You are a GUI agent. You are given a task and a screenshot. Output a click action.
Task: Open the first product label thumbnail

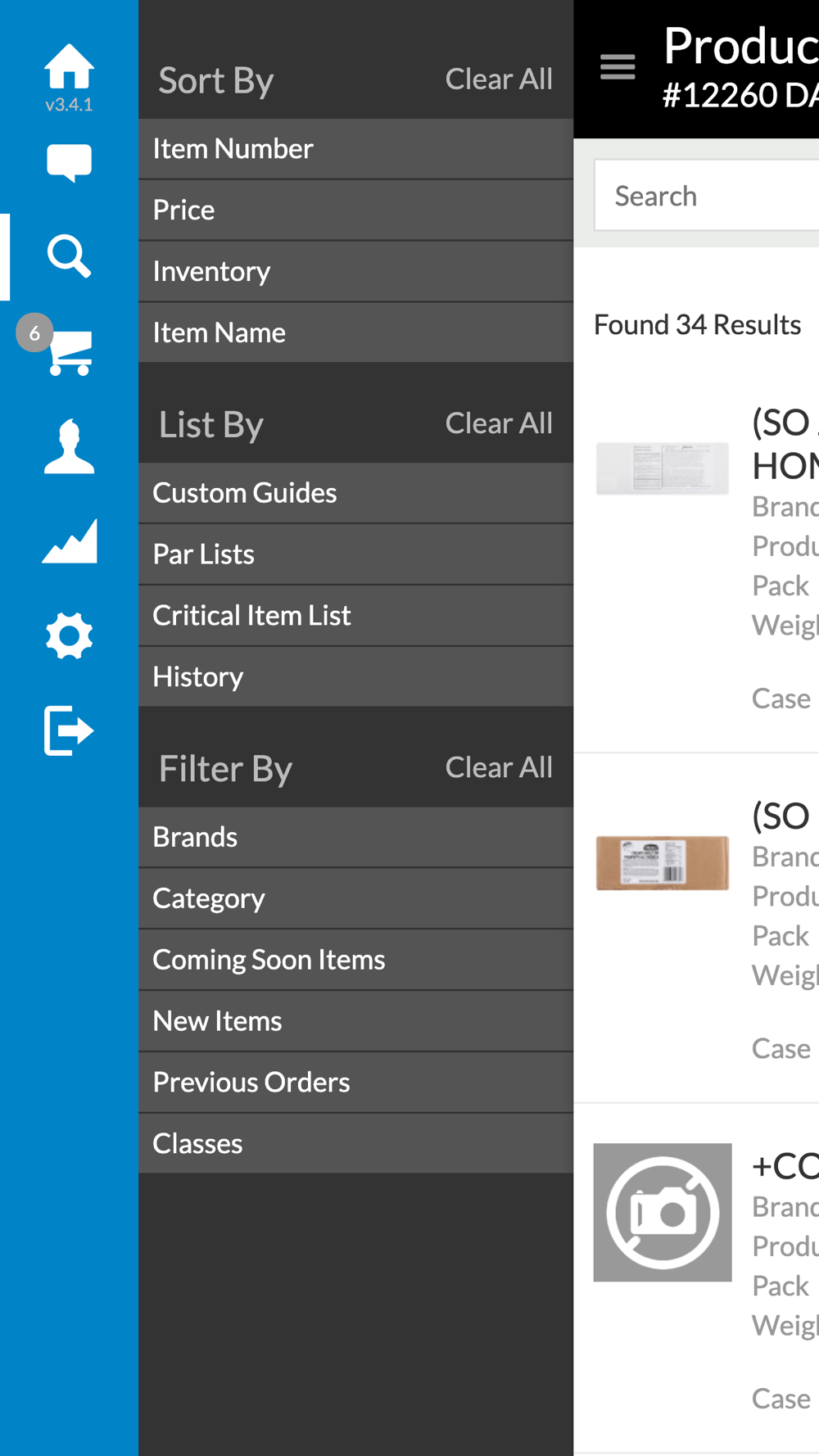tap(663, 468)
